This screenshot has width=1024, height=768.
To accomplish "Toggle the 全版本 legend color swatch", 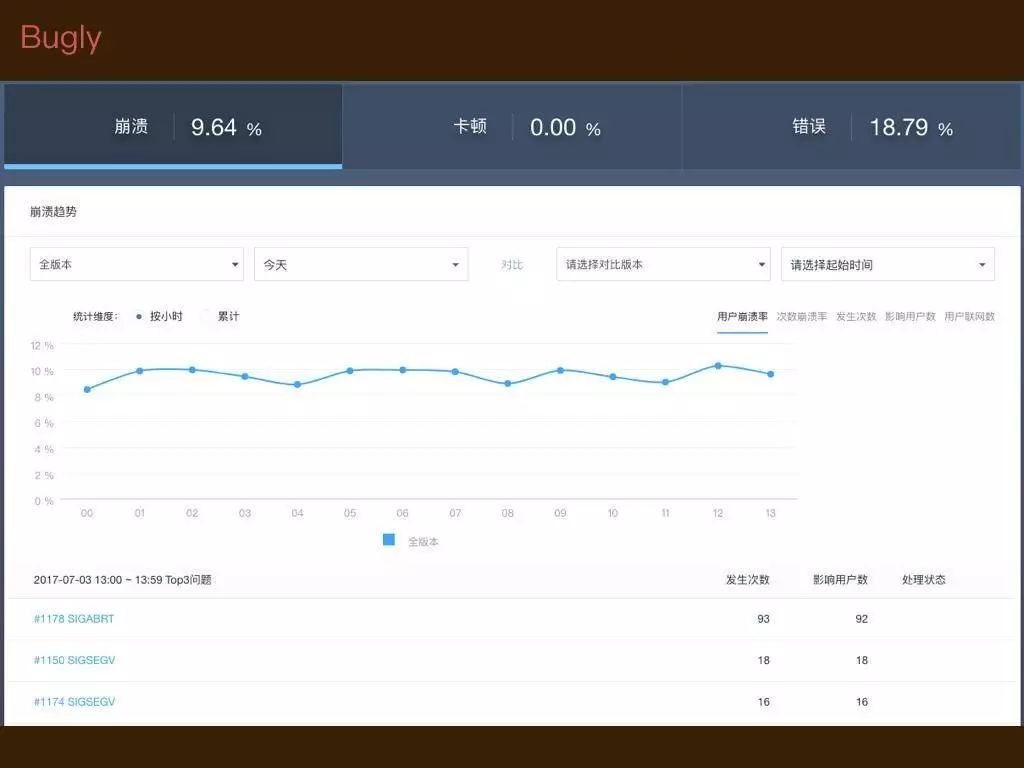I will [x=389, y=539].
